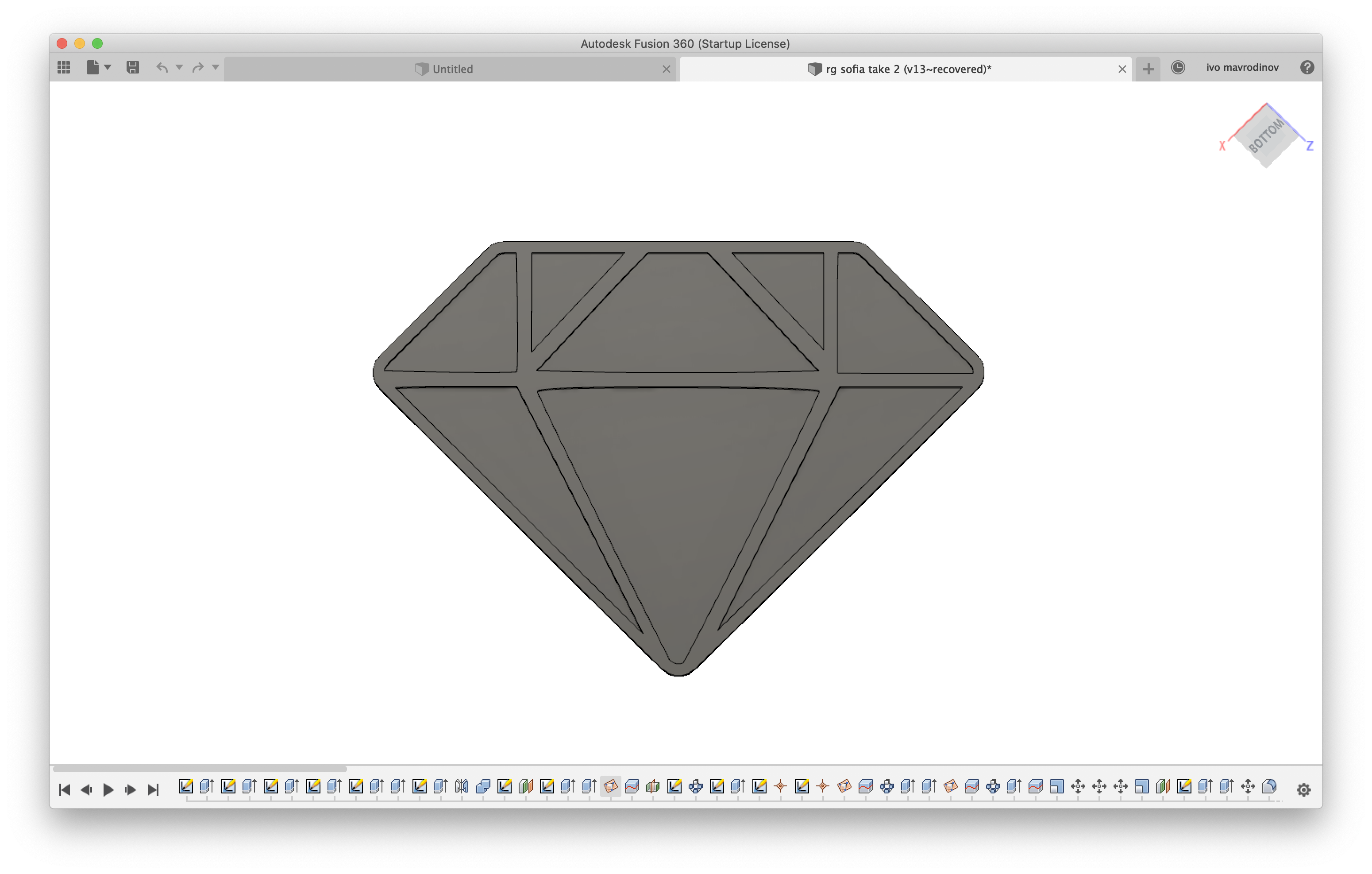
Task: Select the Combine feature in timeline
Action: click(x=483, y=786)
